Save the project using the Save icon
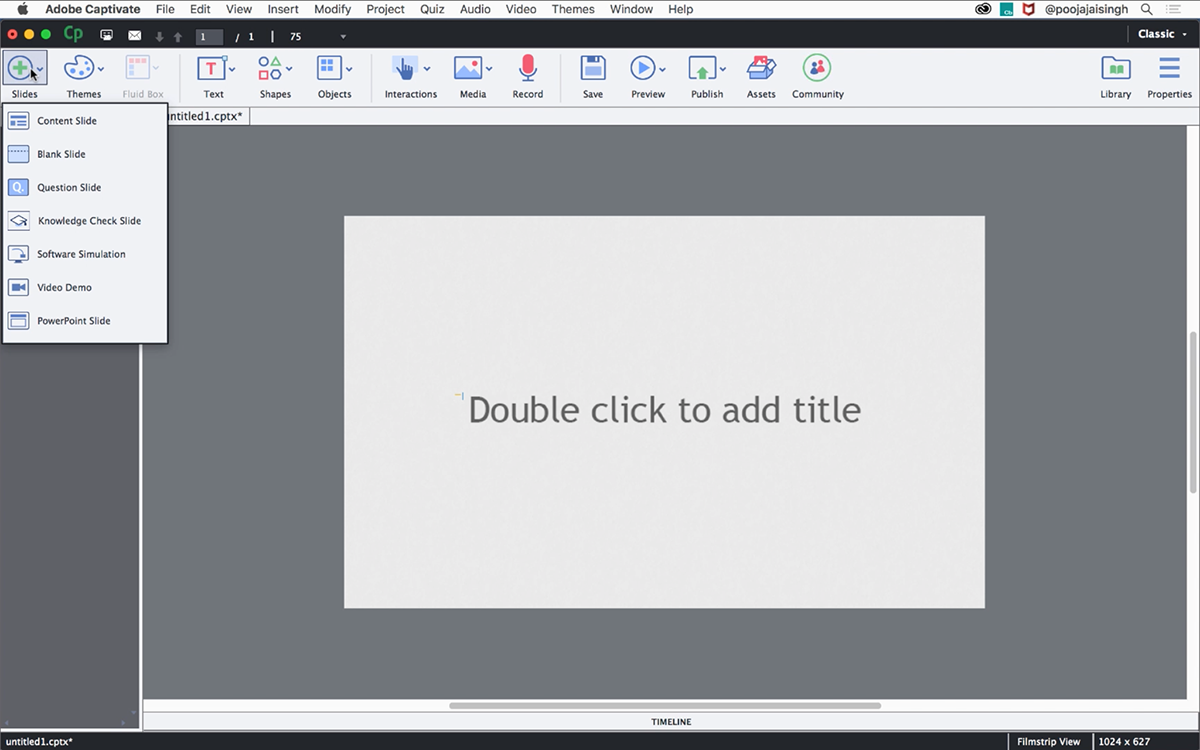The image size is (1200, 750). pyautogui.click(x=592, y=68)
